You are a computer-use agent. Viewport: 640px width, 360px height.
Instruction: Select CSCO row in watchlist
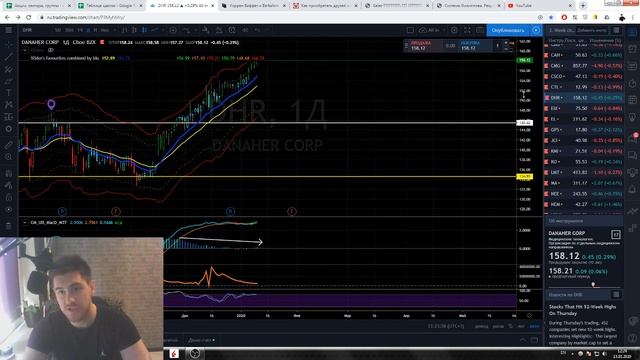click(584, 76)
